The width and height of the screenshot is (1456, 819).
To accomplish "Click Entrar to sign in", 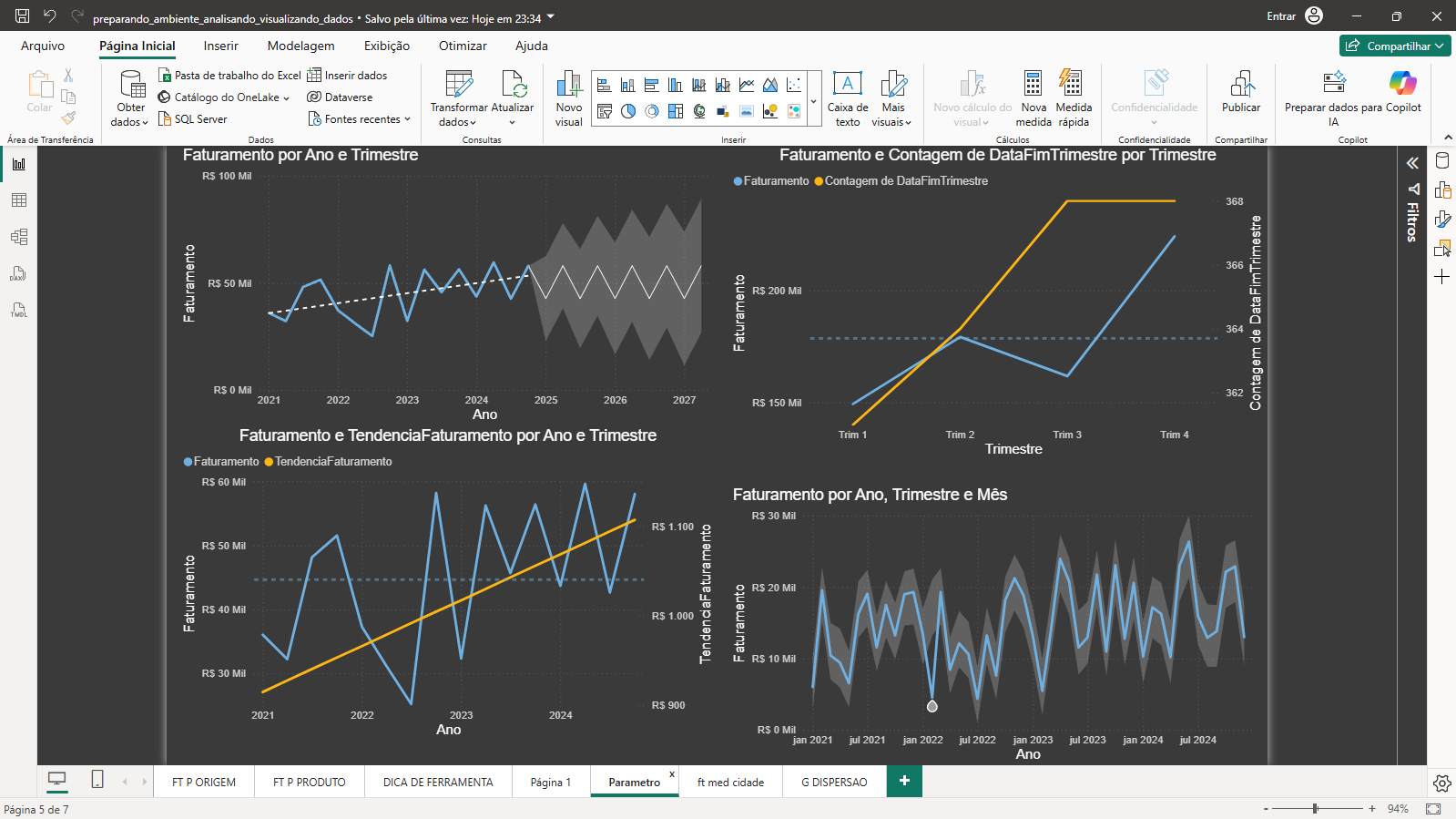I will [1280, 16].
